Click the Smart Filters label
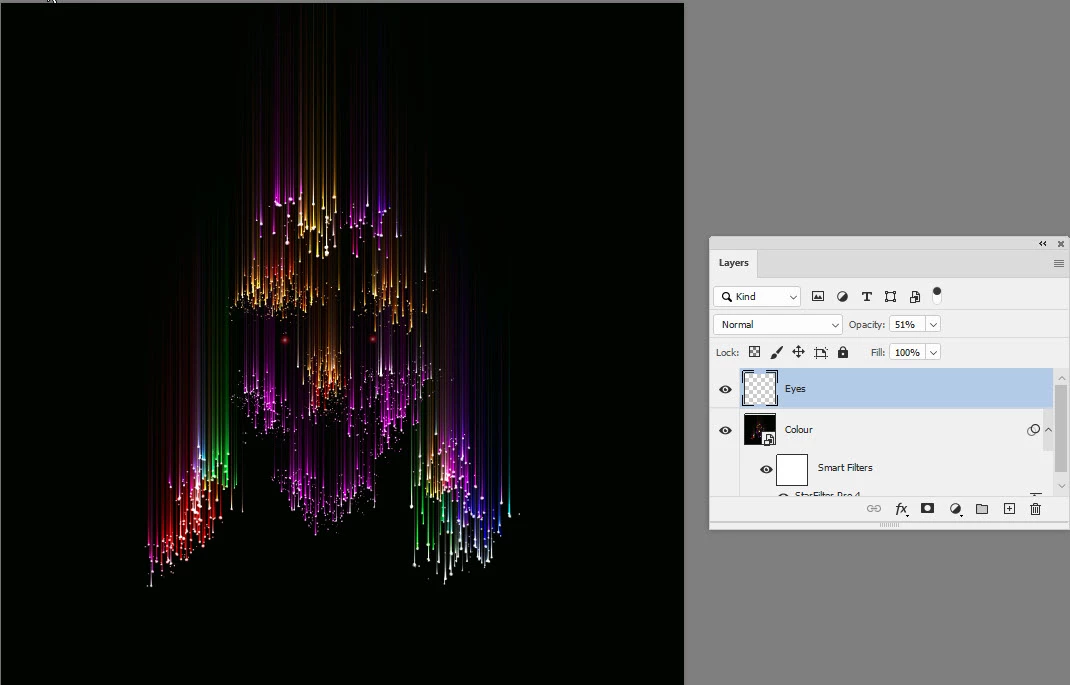Screen dimensions: 1070x685 coord(845,468)
